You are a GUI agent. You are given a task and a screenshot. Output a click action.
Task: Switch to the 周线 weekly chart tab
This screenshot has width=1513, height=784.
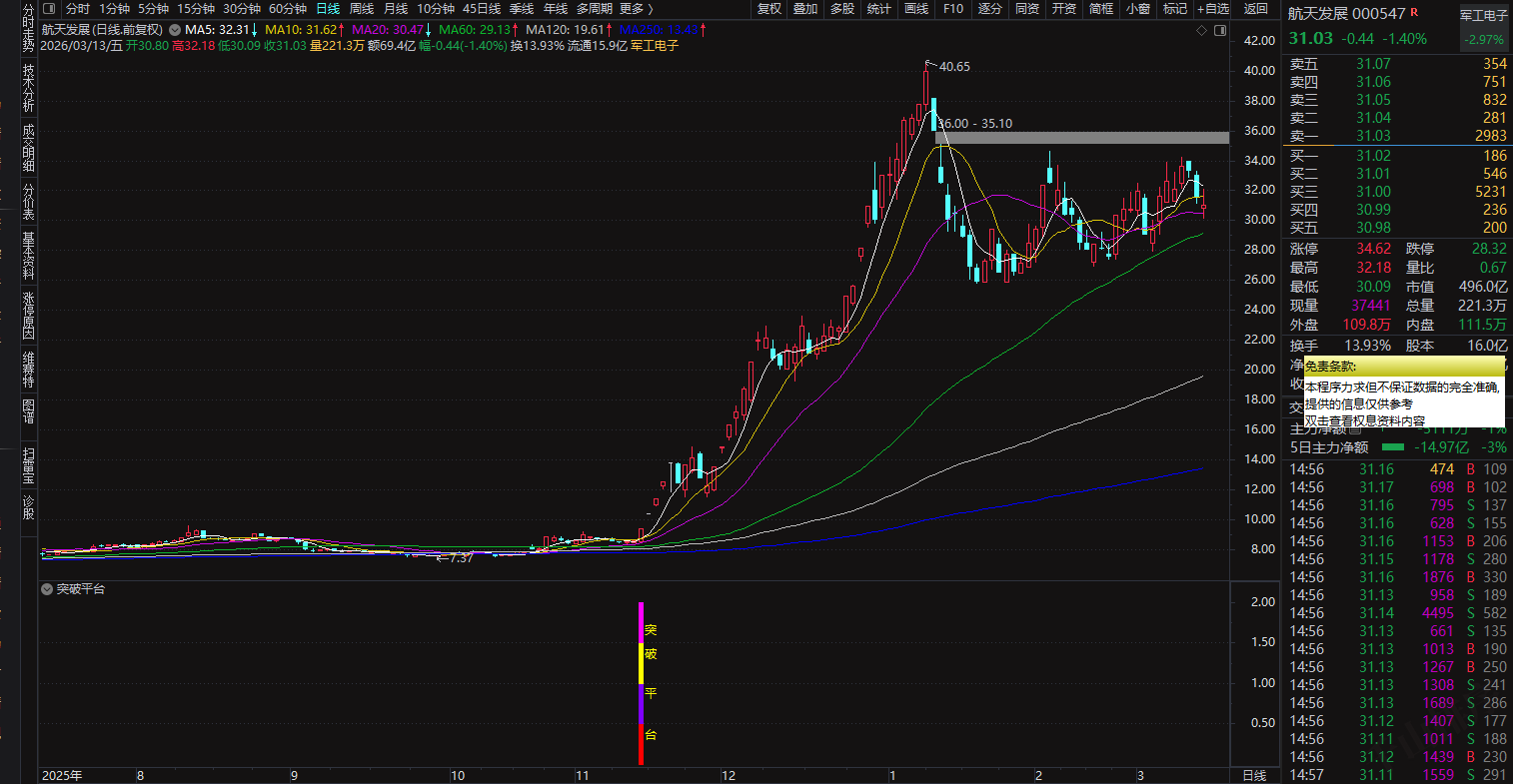click(x=361, y=9)
